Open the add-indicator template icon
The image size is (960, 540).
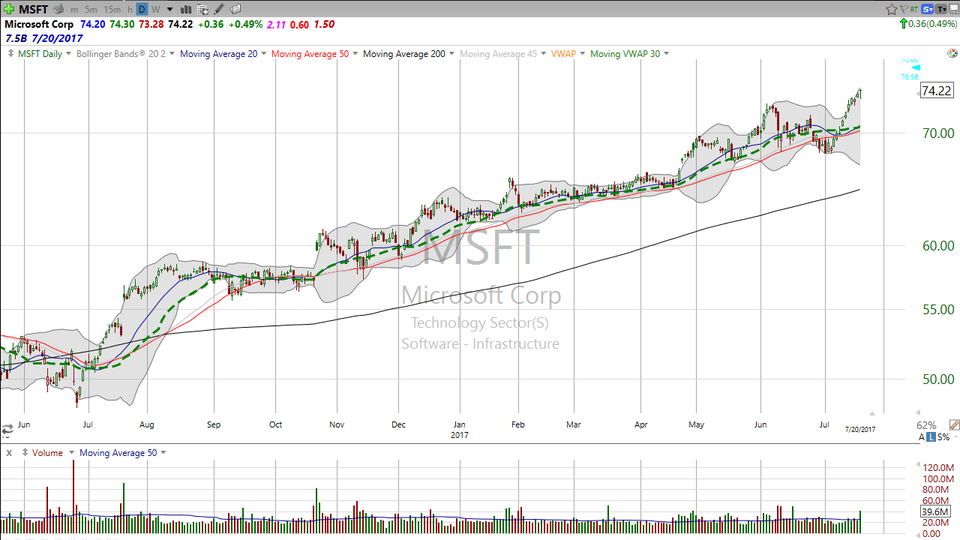(203, 9)
